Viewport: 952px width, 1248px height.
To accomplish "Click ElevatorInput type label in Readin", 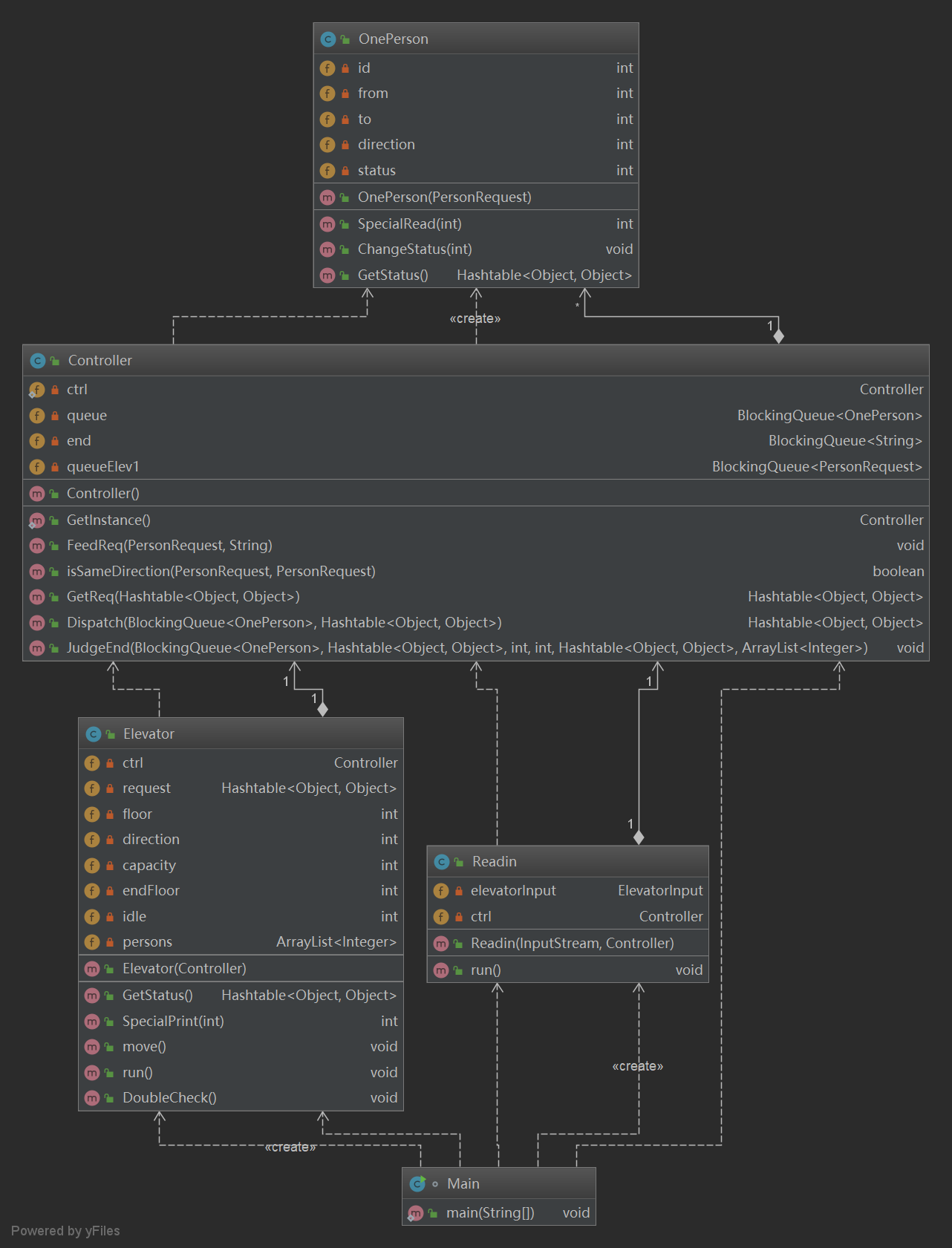I will point(660,890).
